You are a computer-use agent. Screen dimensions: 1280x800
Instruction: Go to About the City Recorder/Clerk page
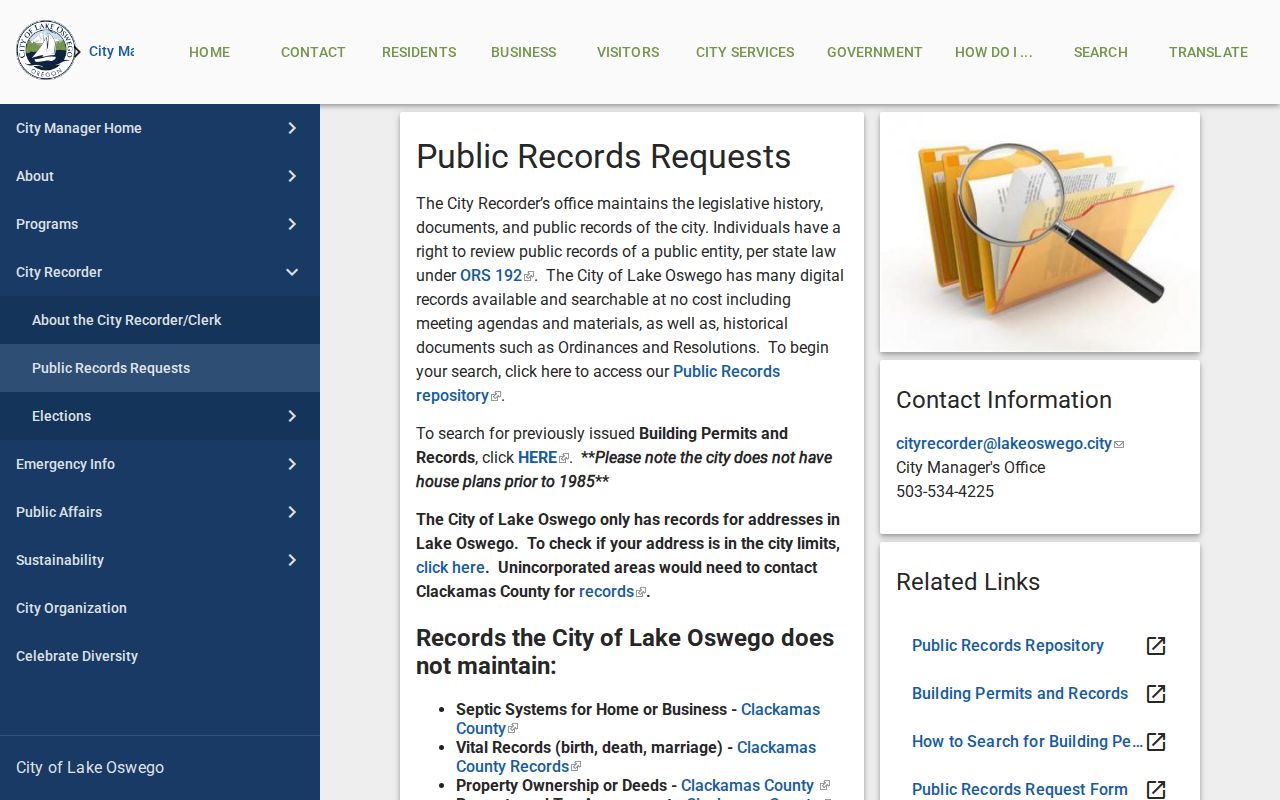pos(160,320)
